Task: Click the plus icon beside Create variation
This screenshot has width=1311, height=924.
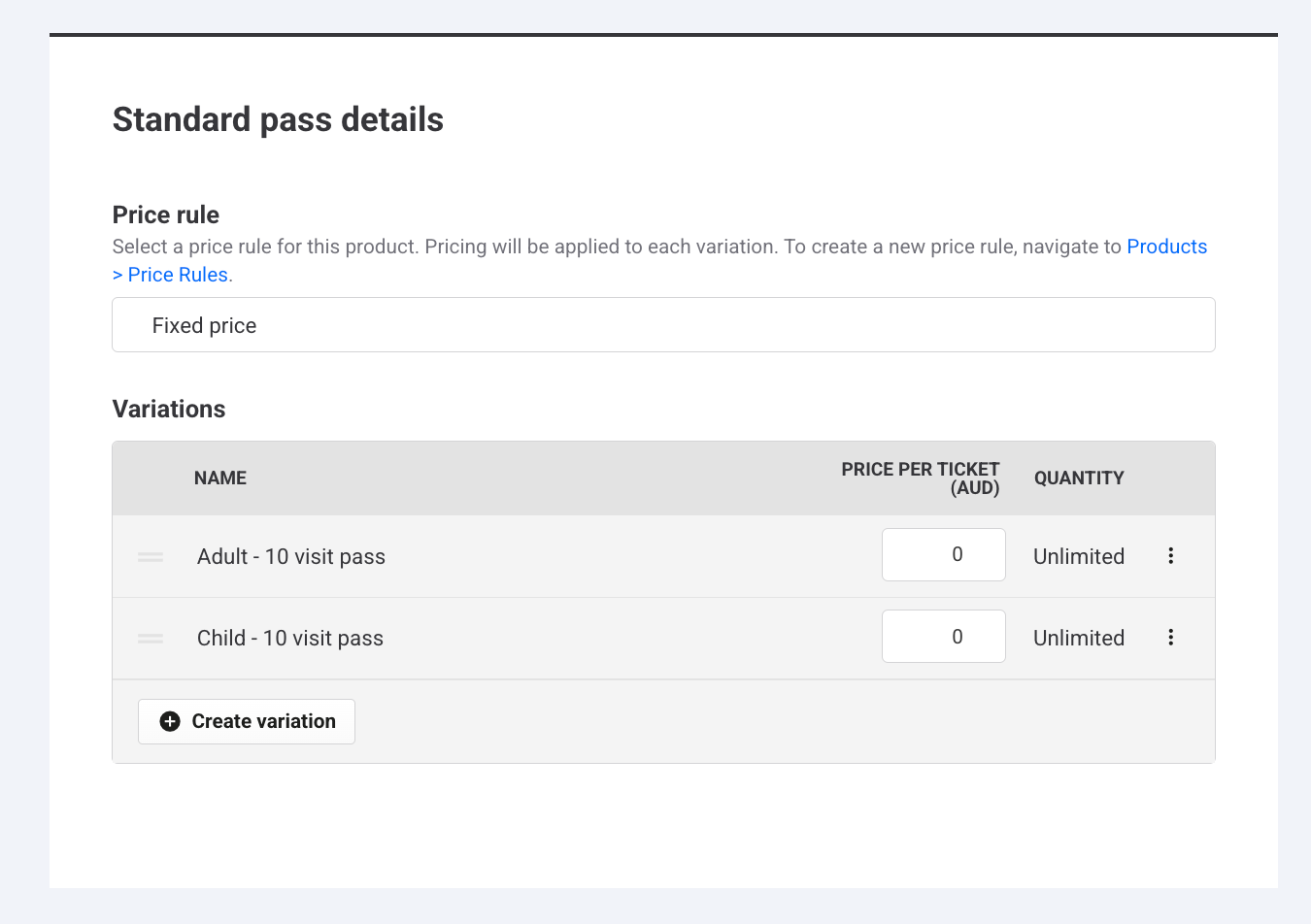Action: (x=170, y=721)
